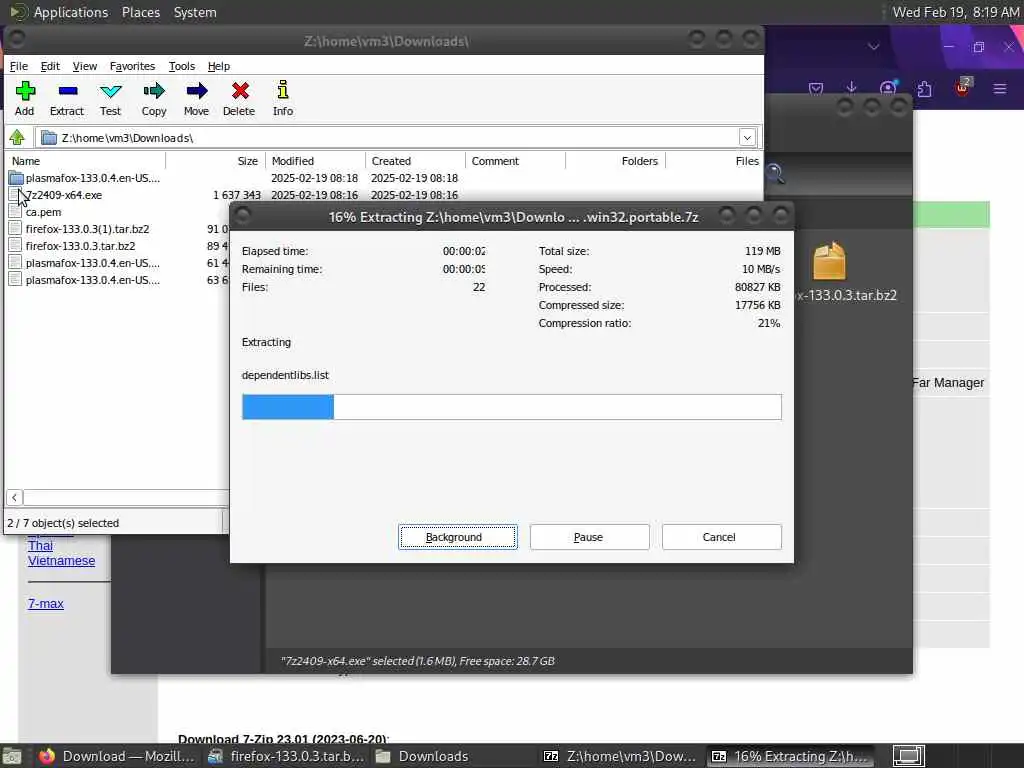Select ca.pem file row
The height and width of the screenshot is (768, 1024).
click(x=43, y=212)
